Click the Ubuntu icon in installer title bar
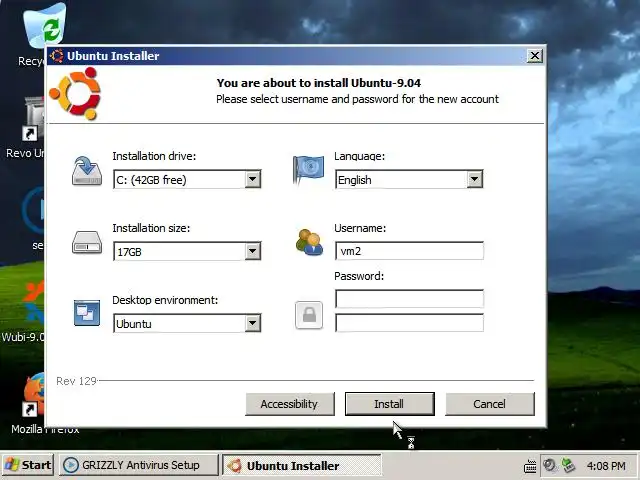The width and height of the screenshot is (640, 480). 57,56
